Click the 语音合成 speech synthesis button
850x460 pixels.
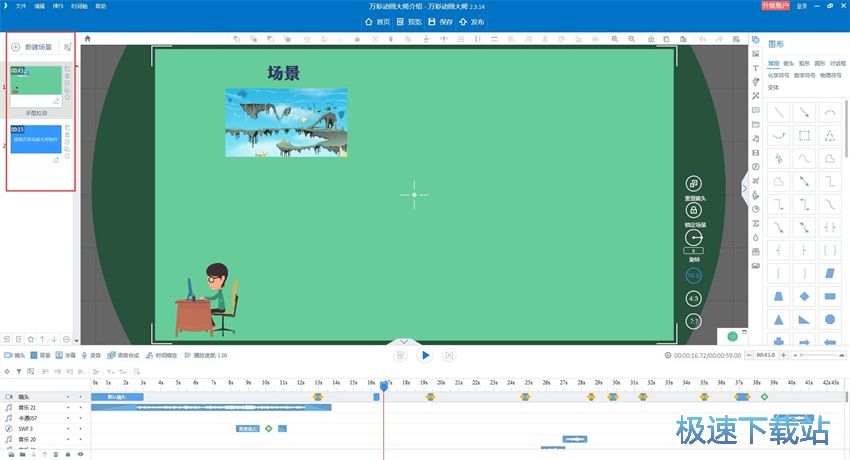(124, 355)
